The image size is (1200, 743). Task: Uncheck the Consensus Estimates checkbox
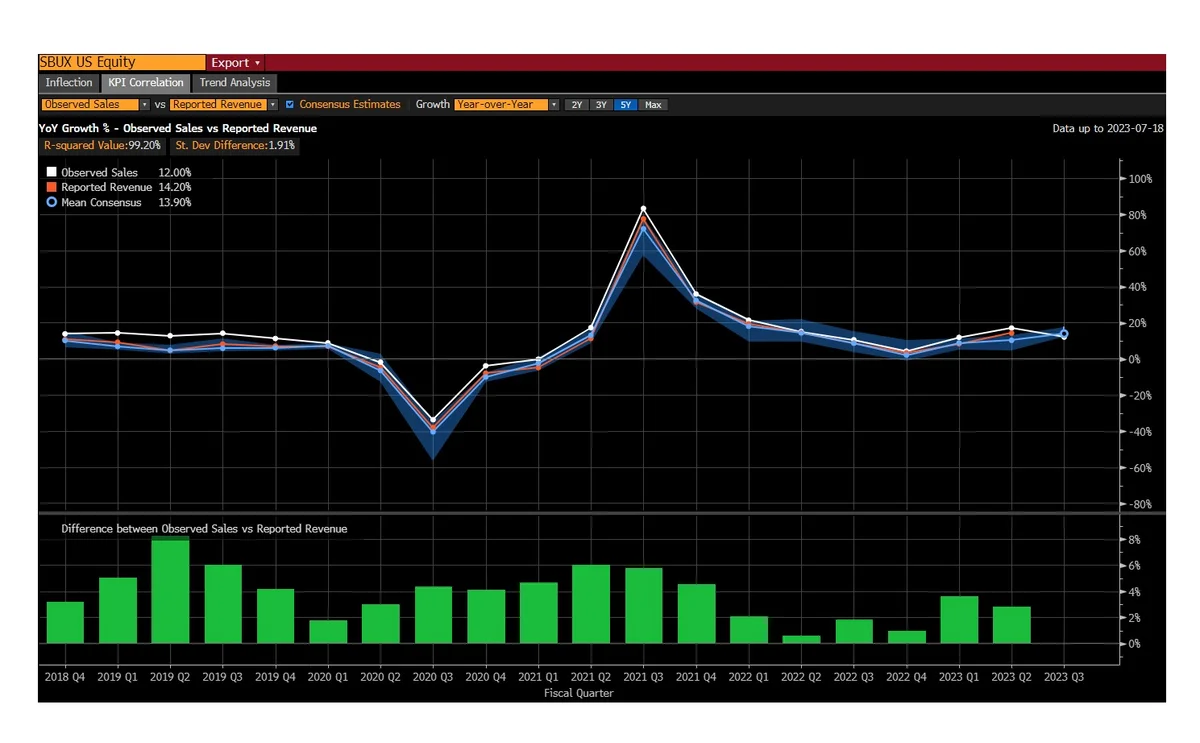click(289, 104)
